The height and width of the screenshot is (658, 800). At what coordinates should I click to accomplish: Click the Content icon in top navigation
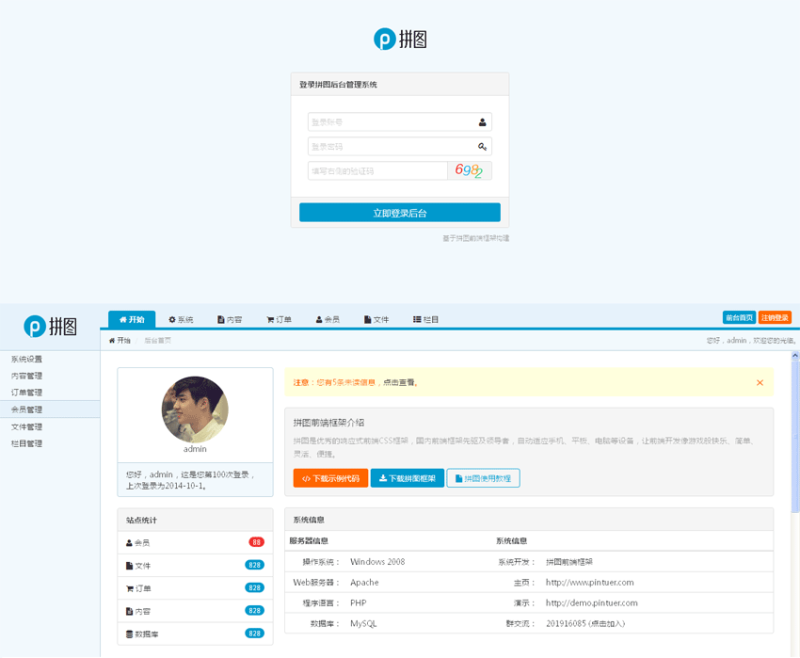(x=220, y=319)
